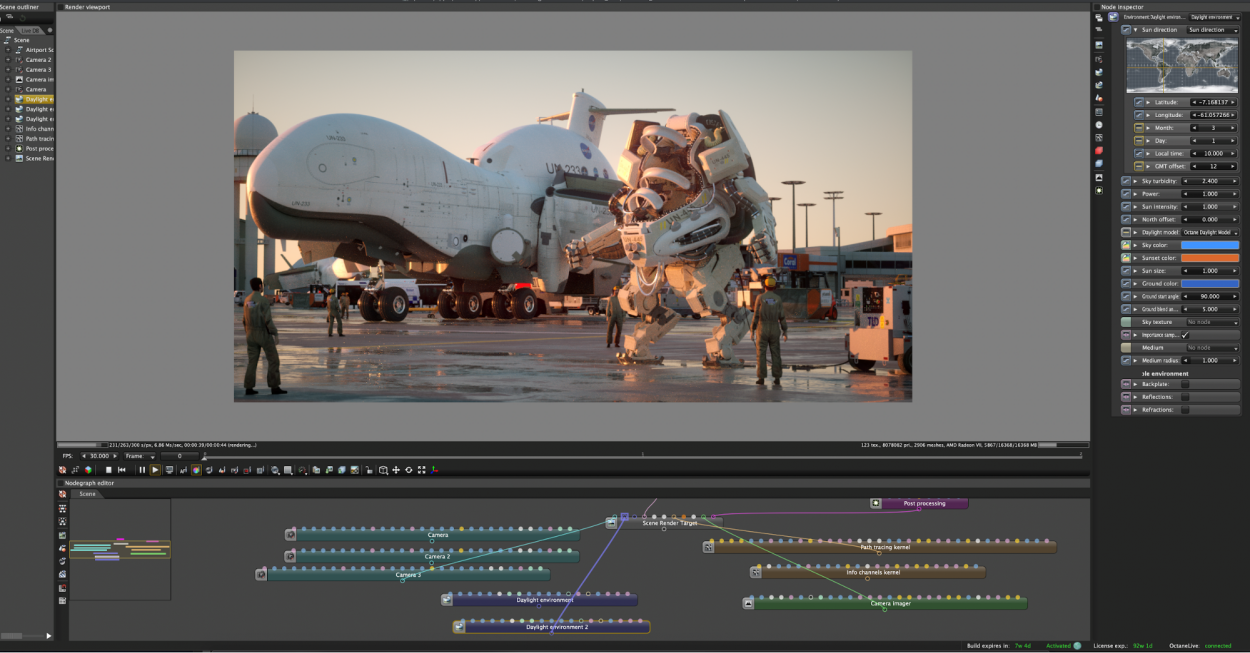Select the circular rotate gizmo icon
The image size is (1250, 653).
click(409, 470)
